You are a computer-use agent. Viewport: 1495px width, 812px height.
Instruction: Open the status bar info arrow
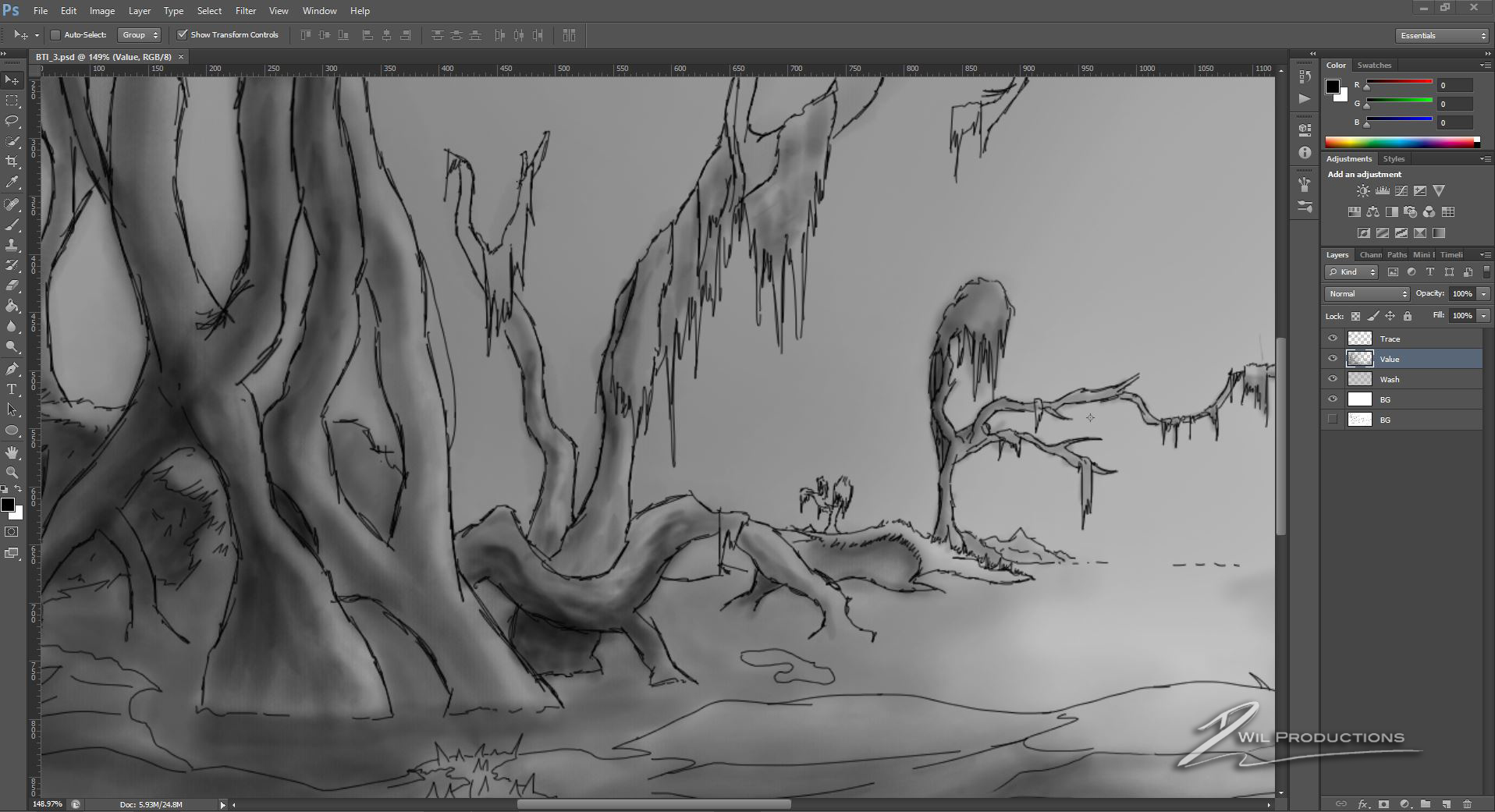pyautogui.click(x=222, y=805)
